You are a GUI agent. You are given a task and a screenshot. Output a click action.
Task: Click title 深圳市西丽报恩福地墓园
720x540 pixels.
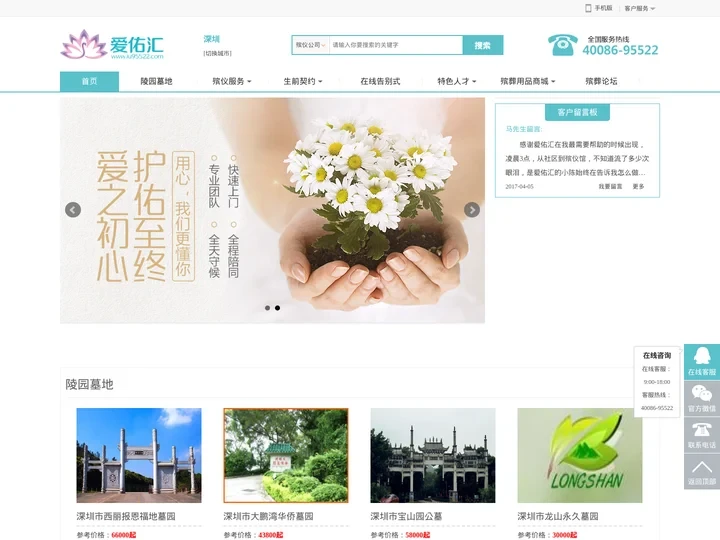[126, 516]
